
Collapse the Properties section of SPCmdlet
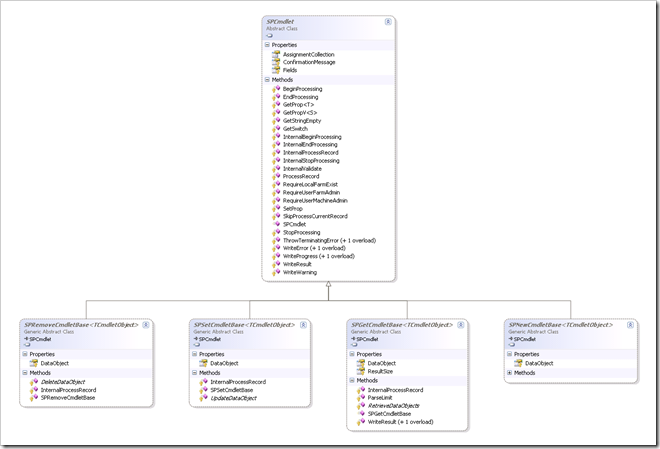(x=267, y=45)
